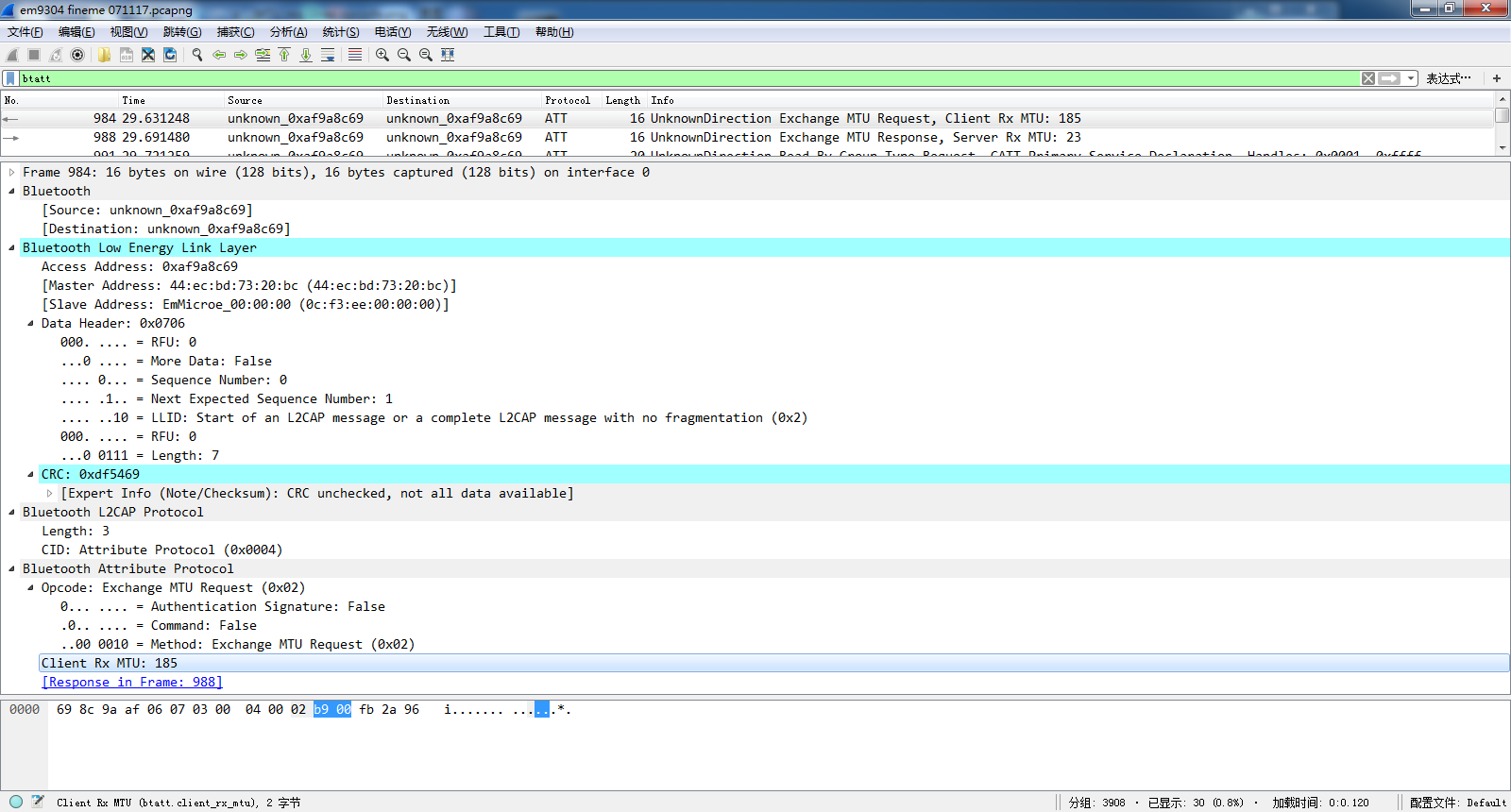
Task: Open the 文件(F) menu
Action: [x=25, y=32]
